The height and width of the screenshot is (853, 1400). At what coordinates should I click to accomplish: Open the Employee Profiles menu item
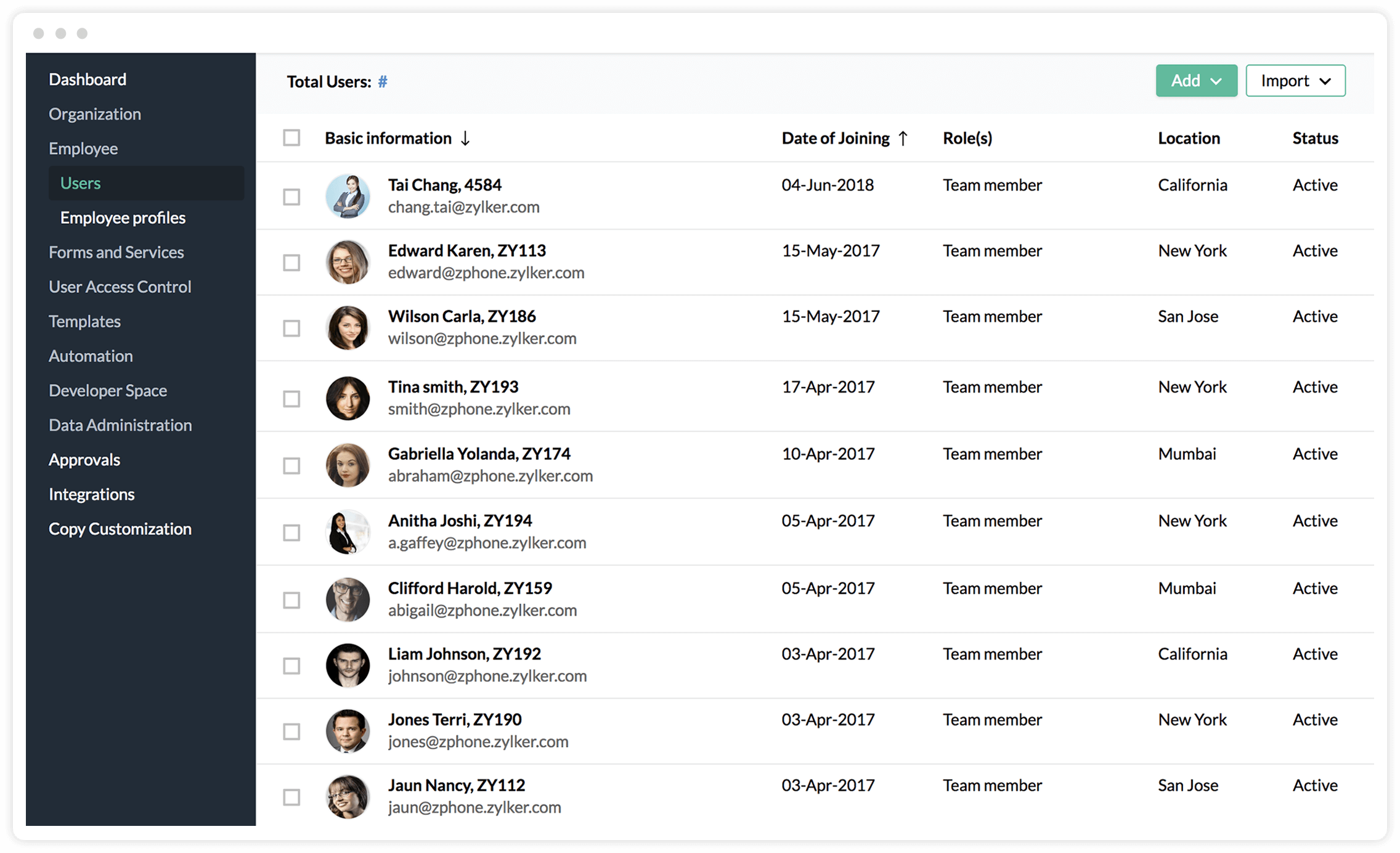pyautogui.click(x=122, y=217)
